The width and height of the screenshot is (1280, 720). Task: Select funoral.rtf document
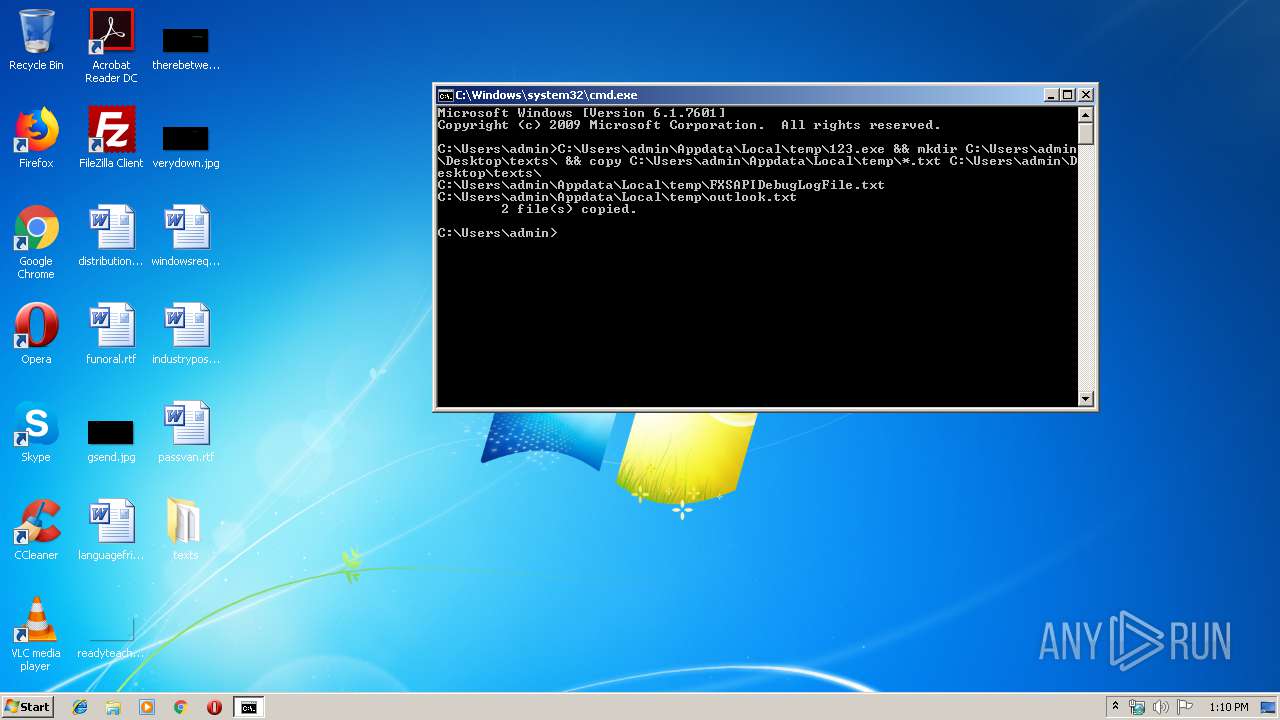pos(111,334)
